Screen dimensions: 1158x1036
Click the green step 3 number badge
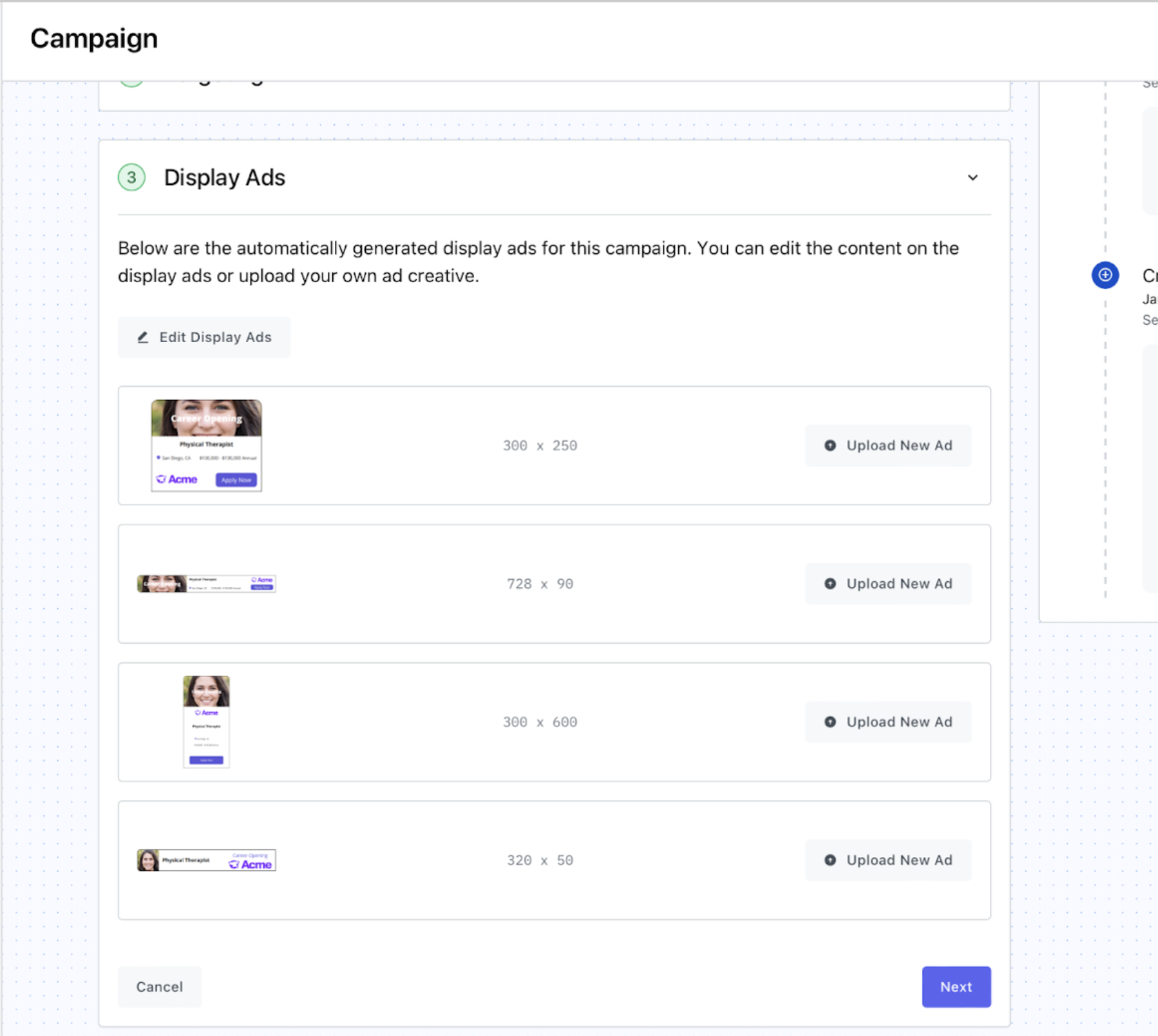[x=131, y=177]
